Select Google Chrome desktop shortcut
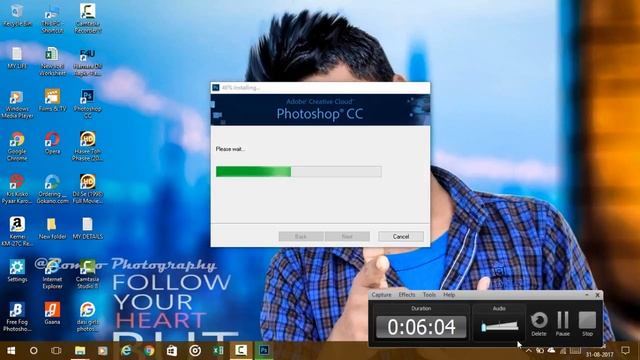The image size is (640, 360). click(17, 146)
